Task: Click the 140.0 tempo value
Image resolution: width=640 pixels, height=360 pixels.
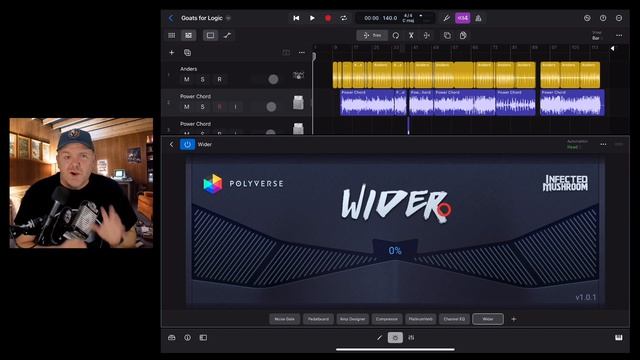Action: 390,18
